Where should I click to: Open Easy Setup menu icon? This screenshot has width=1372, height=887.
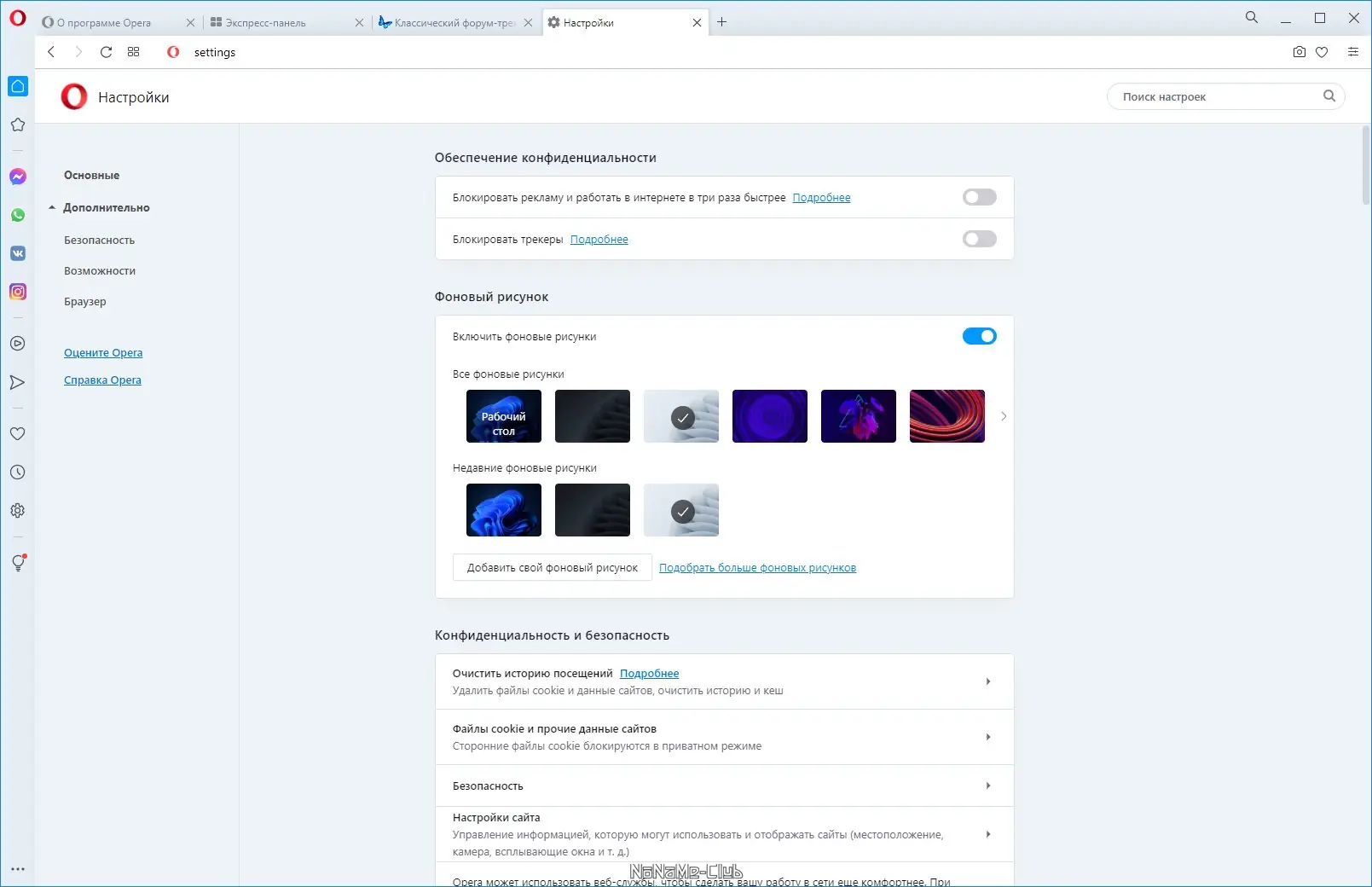coord(1352,52)
